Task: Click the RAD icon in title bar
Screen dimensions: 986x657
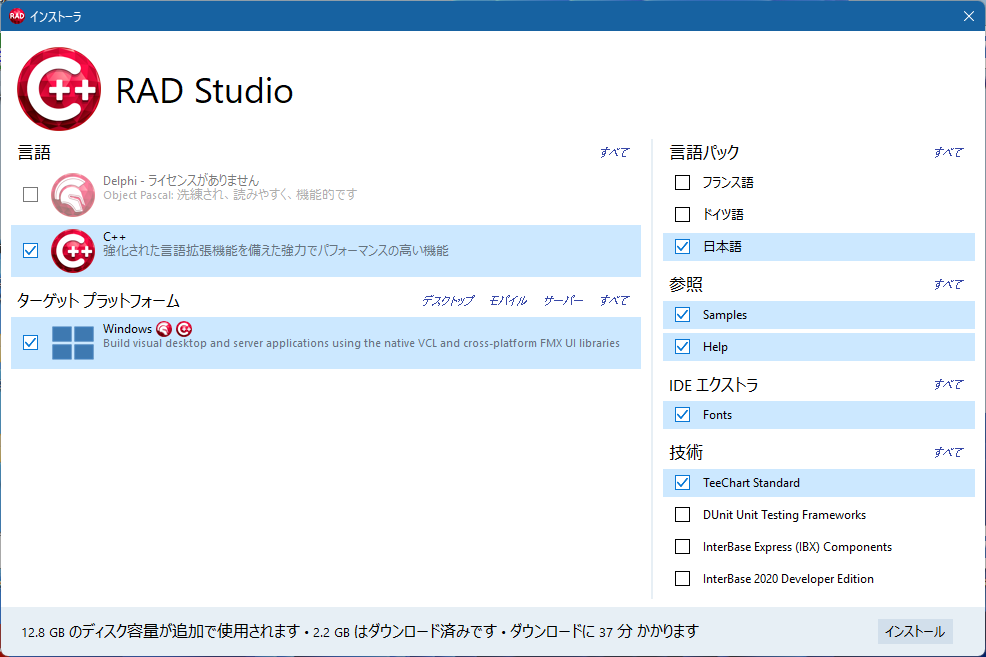Action: [17, 16]
